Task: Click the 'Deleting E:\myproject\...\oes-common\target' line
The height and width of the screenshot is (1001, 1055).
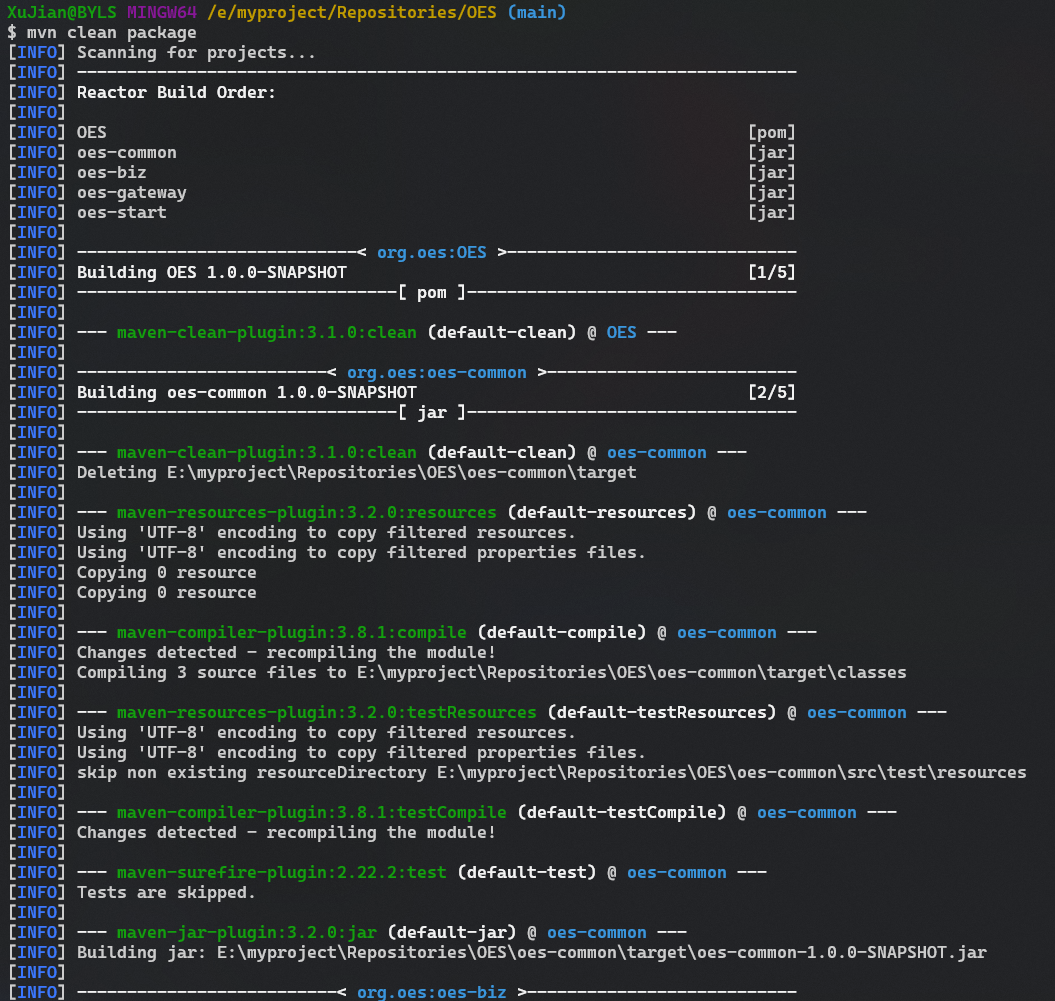Action: (357, 473)
